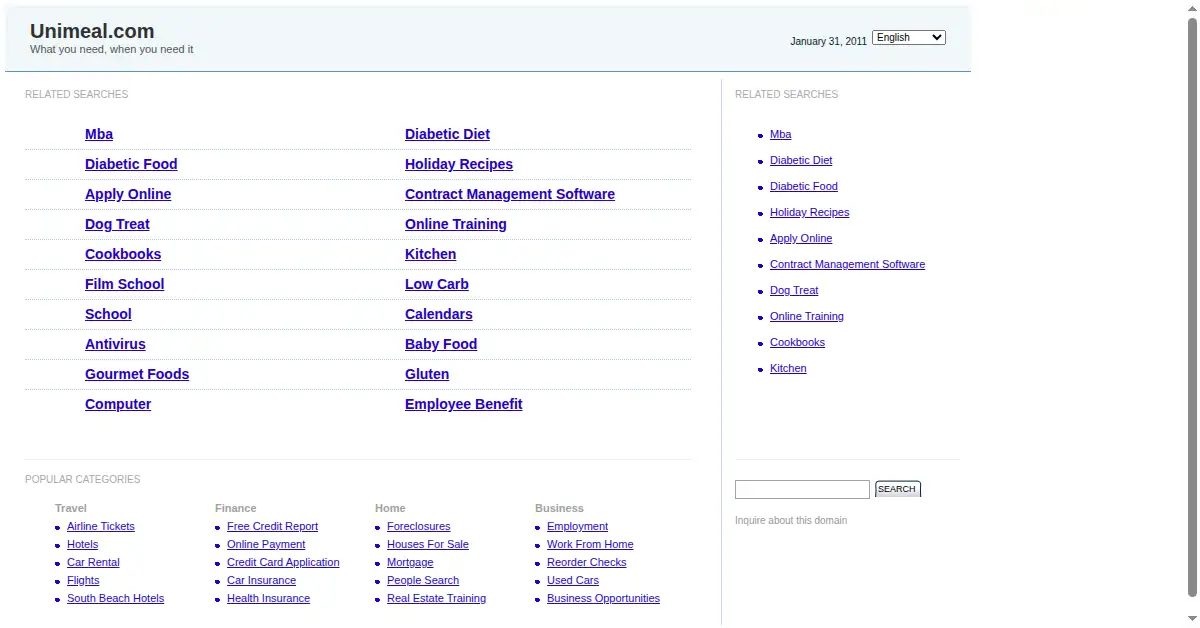Open the Baby Food link
This screenshot has height=628, width=1200.
pyautogui.click(x=441, y=344)
